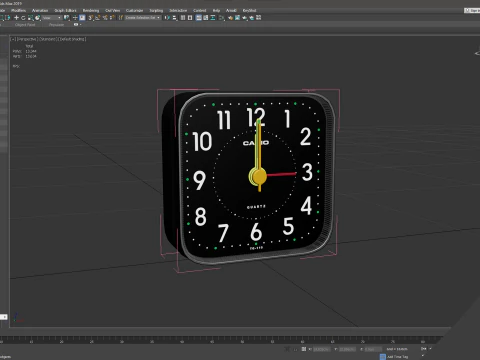Toggle the Ribbon display button
The width and height of the screenshot is (480, 360).
click(198, 18)
